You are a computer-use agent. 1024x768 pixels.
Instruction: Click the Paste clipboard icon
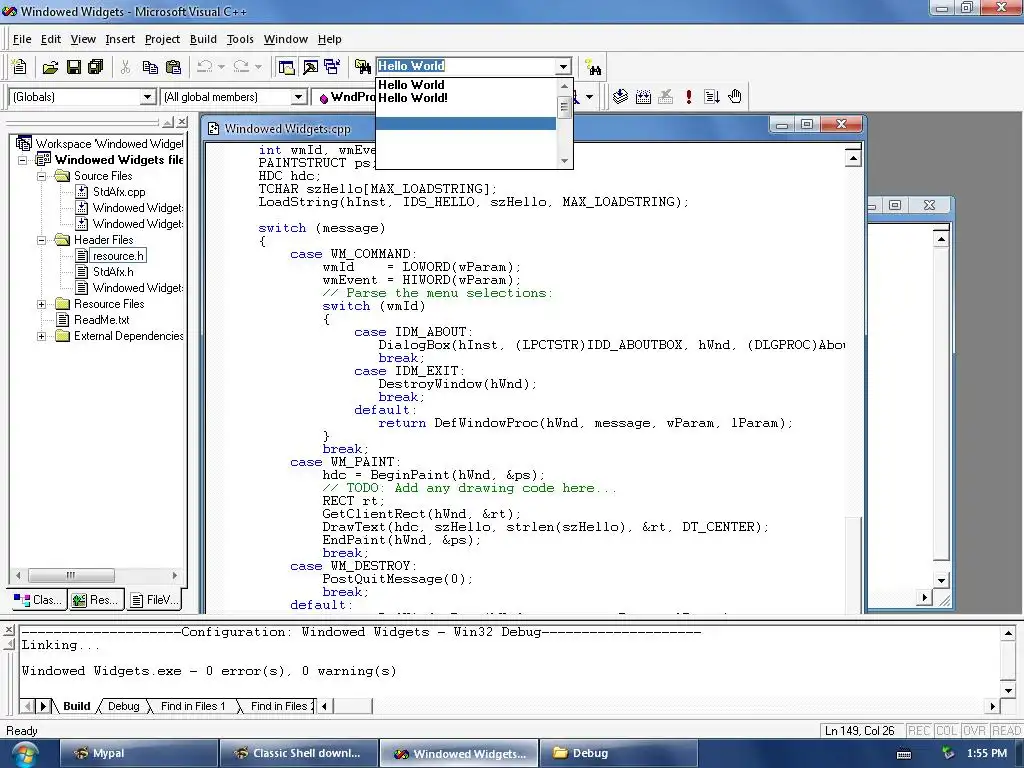click(173, 67)
